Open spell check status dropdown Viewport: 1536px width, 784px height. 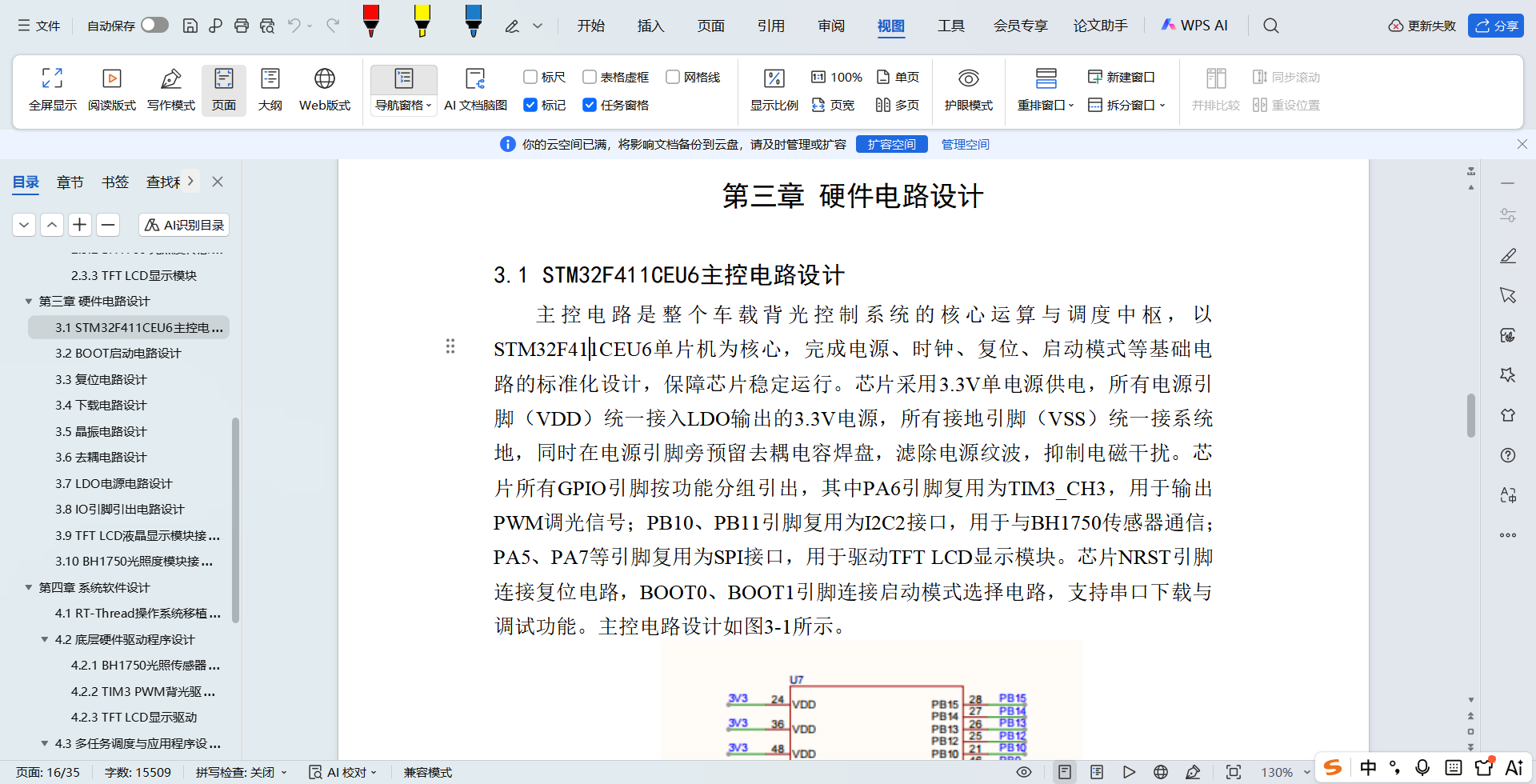click(x=241, y=772)
